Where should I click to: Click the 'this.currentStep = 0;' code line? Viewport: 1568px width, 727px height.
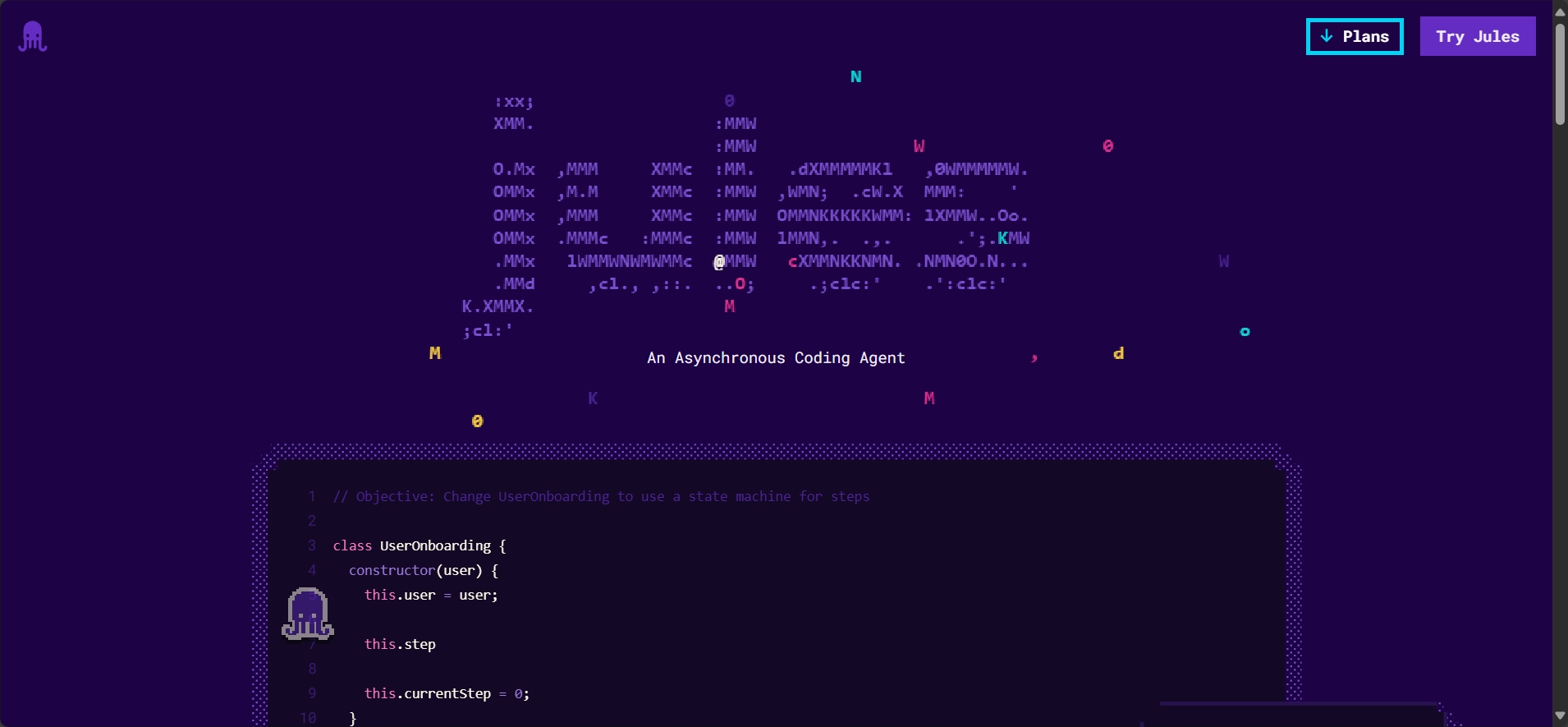pyautogui.click(x=447, y=693)
